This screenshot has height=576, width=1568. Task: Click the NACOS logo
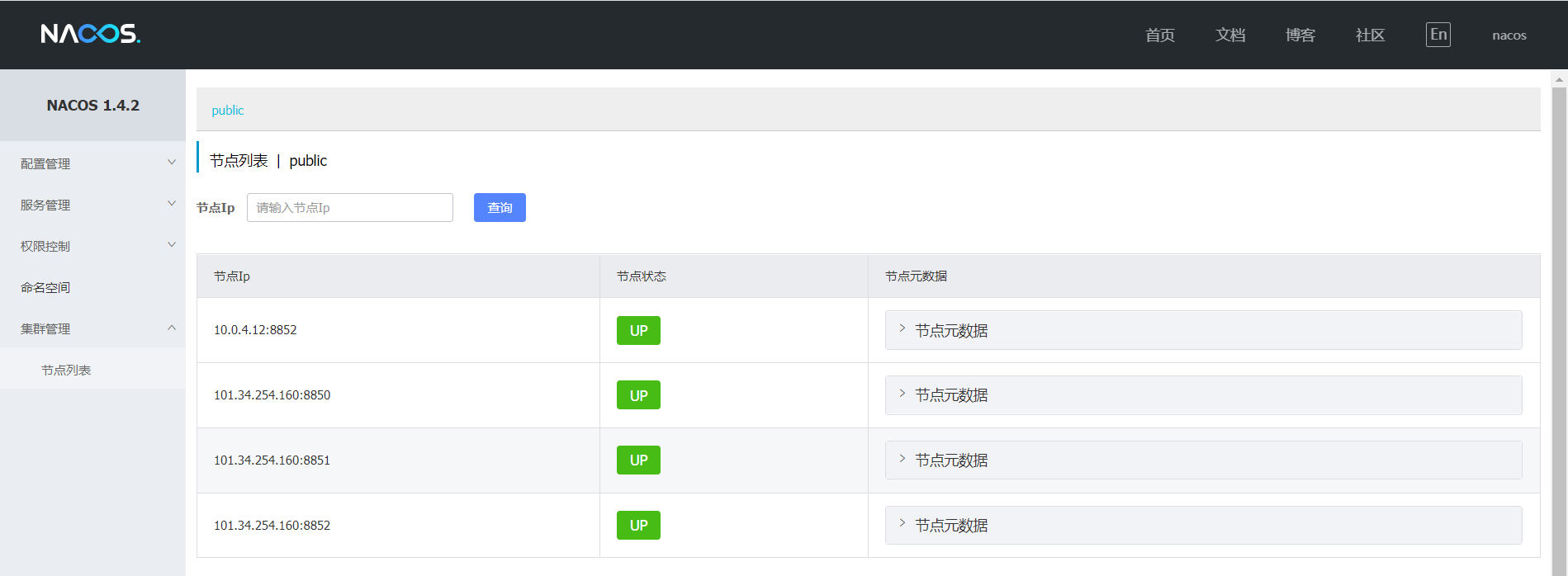(91, 34)
